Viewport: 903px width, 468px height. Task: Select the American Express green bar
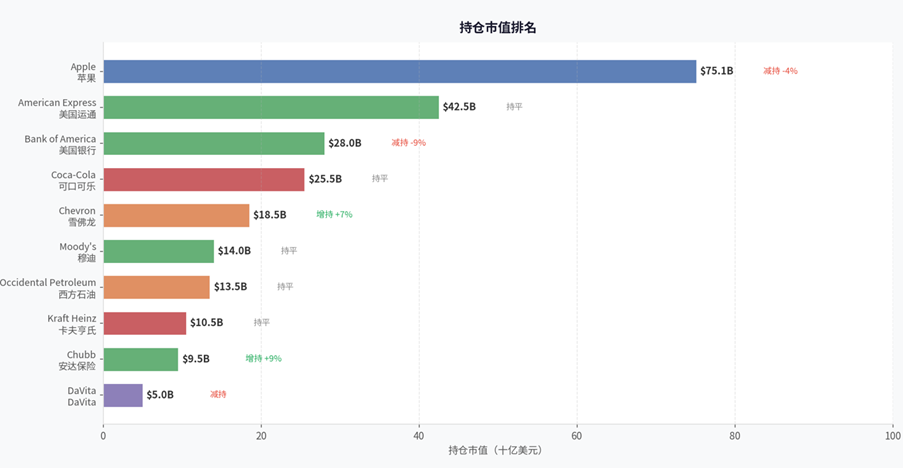[271, 107]
